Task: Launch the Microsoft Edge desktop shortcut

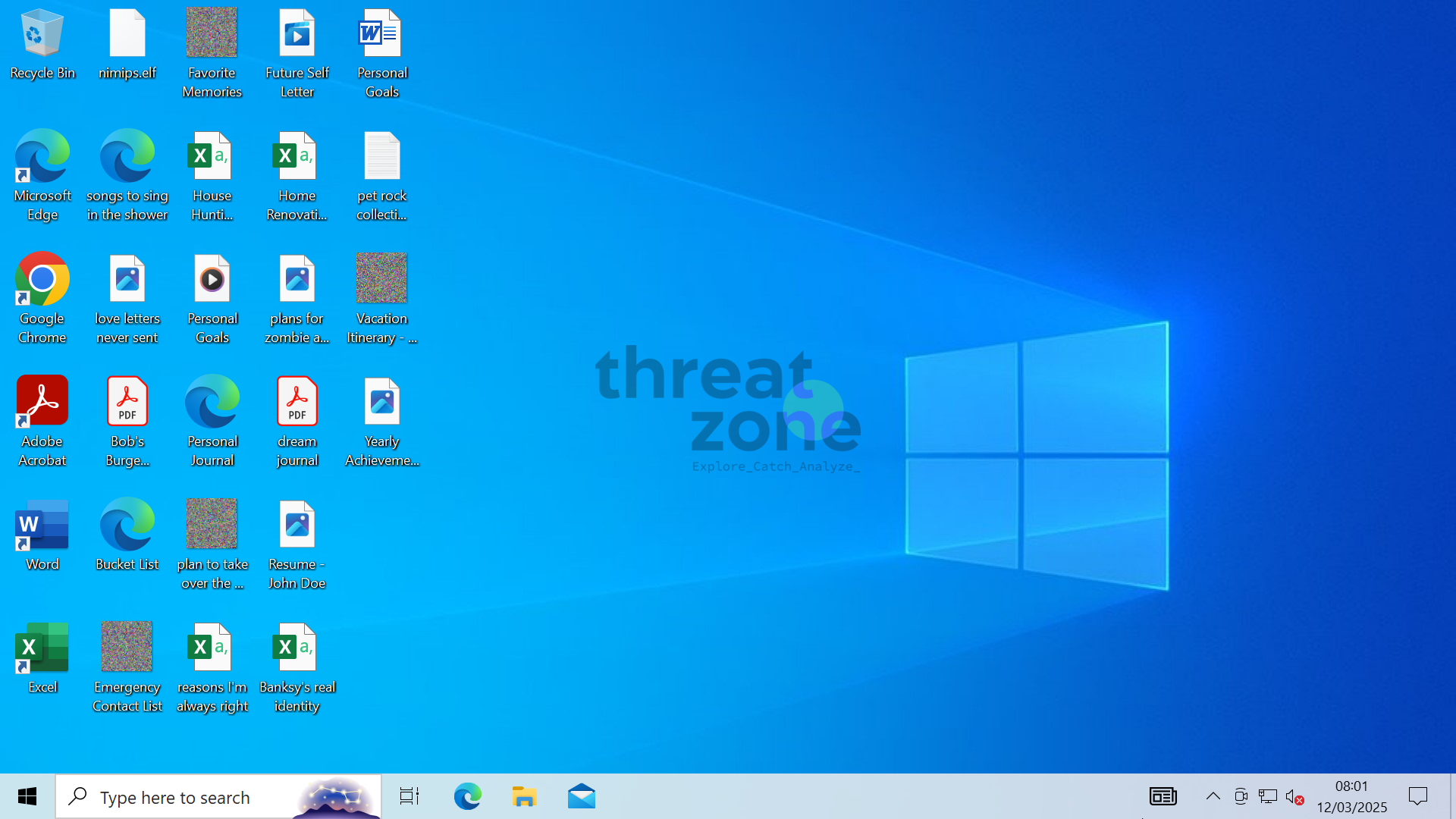Action: click(42, 177)
